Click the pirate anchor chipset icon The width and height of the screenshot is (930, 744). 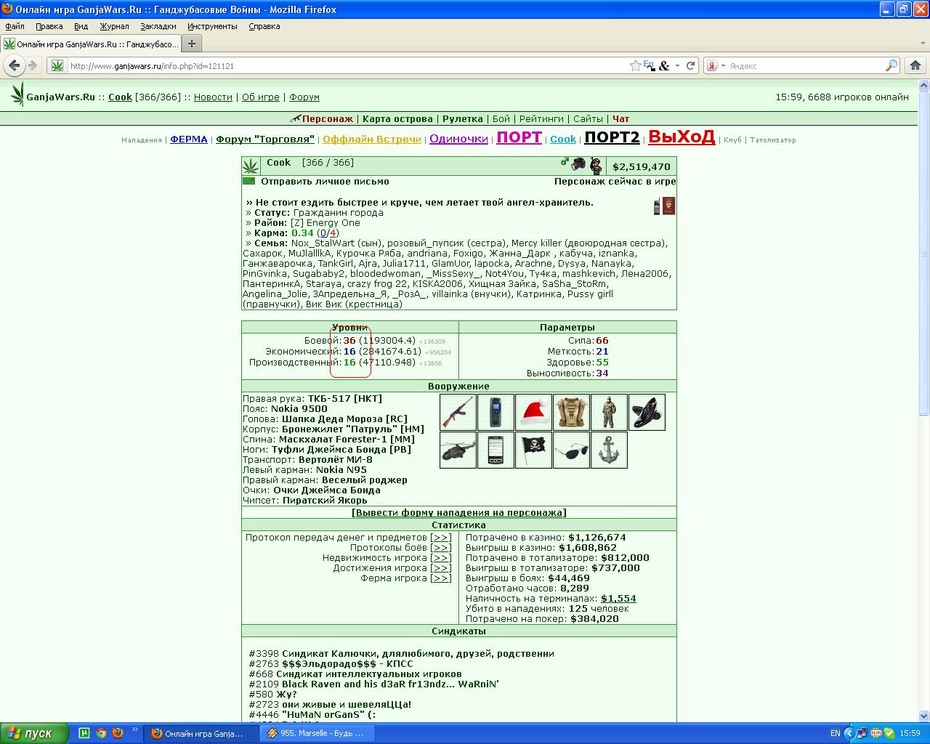click(x=609, y=450)
